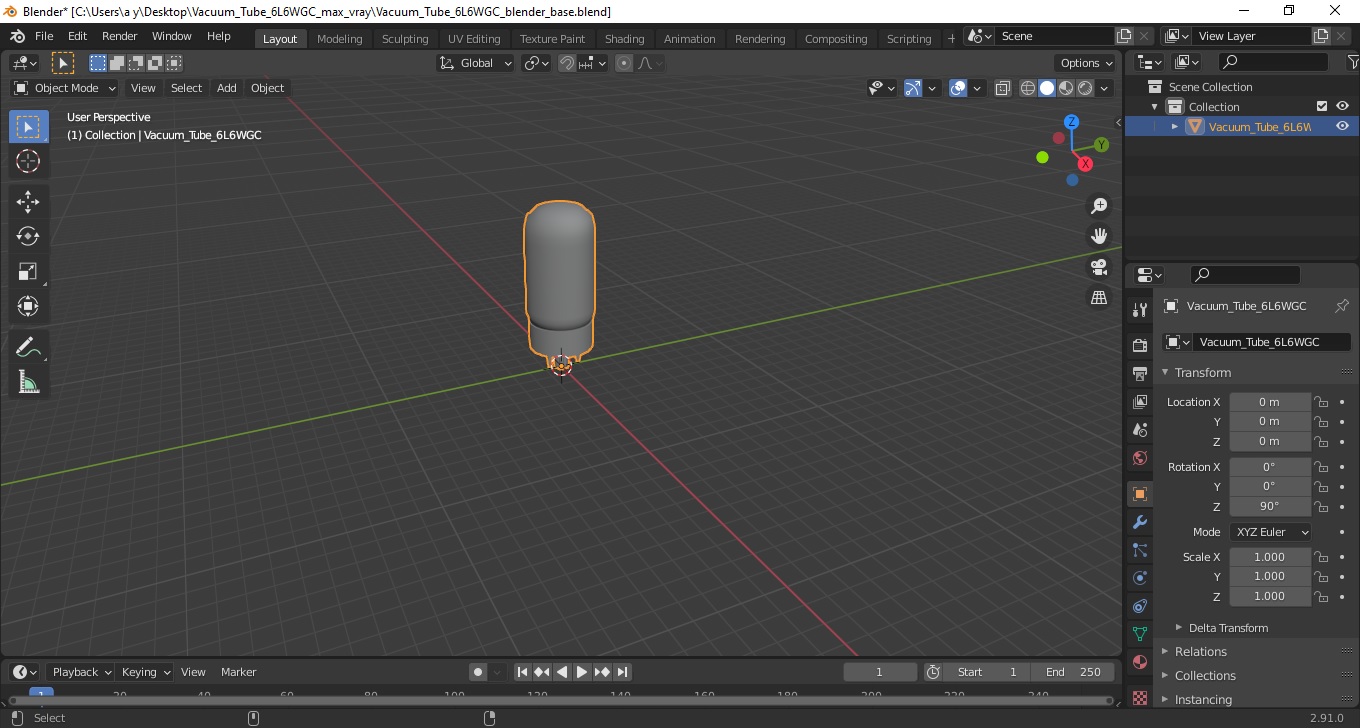
Task: Activate the Move tool
Action: [28, 201]
